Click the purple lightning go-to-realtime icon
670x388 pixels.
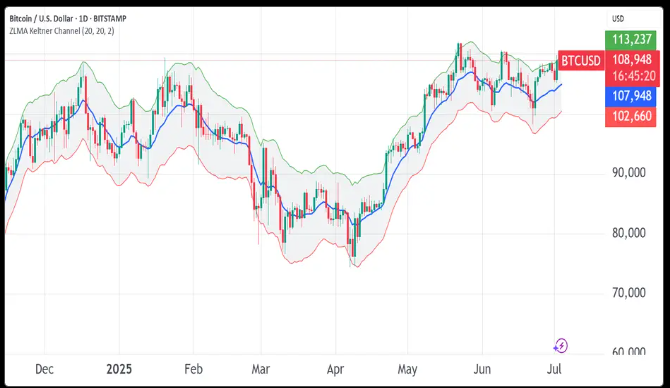pyautogui.click(x=561, y=345)
